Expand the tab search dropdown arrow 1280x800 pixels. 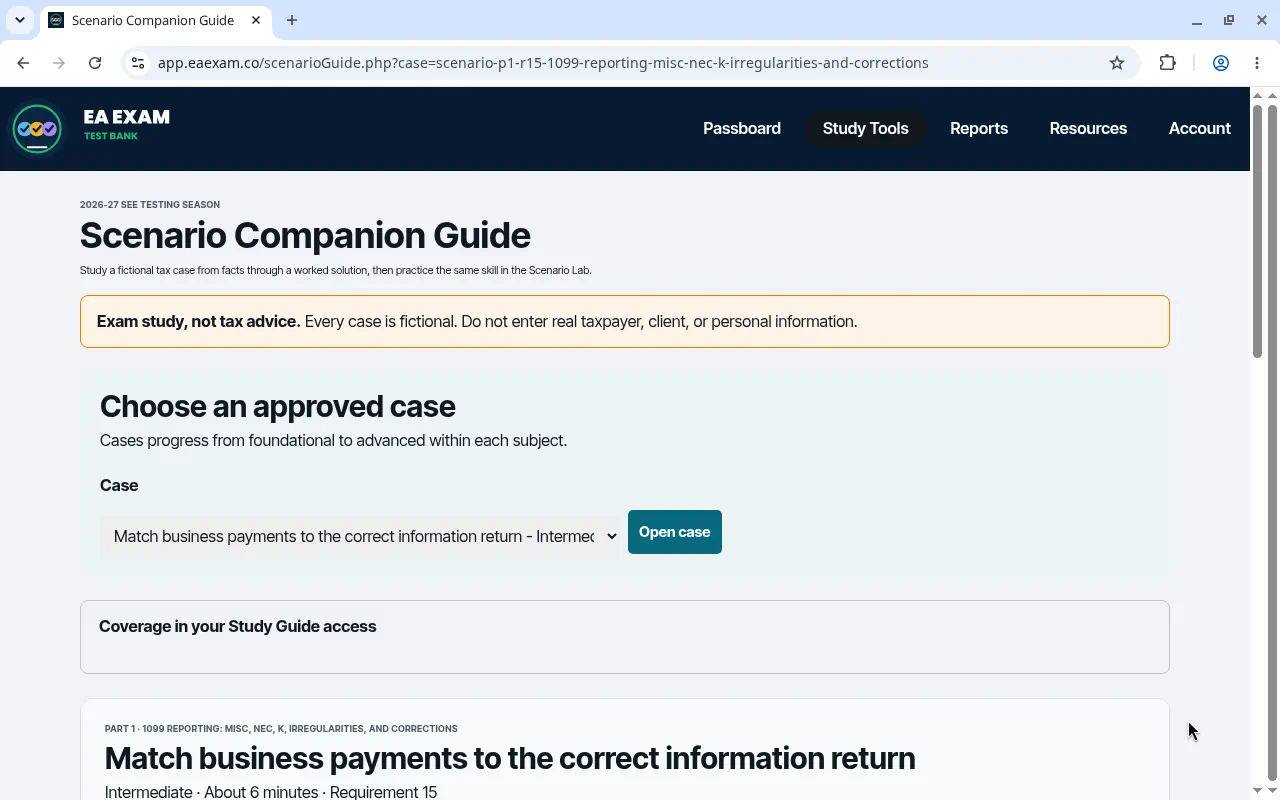[x=20, y=20]
